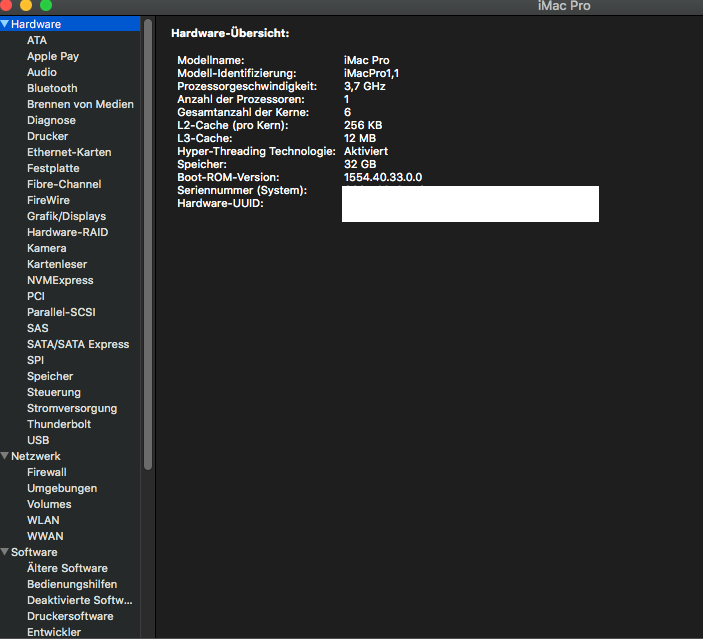The image size is (703, 639).
Task: Select Ethernet-Karten in the list
Action: (69, 152)
